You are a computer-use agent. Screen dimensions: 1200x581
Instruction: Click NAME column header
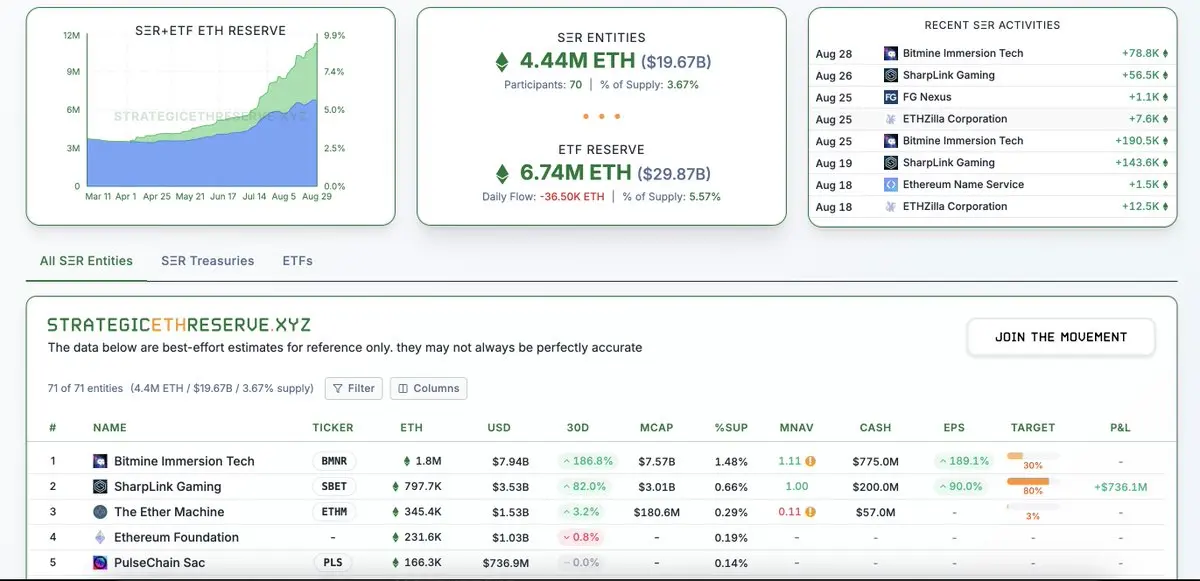click(x=110, y=428)
